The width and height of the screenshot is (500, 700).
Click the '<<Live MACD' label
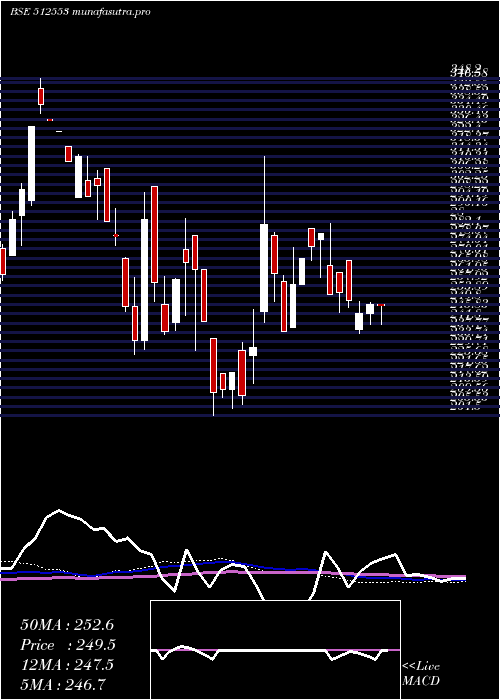[421, 674]
